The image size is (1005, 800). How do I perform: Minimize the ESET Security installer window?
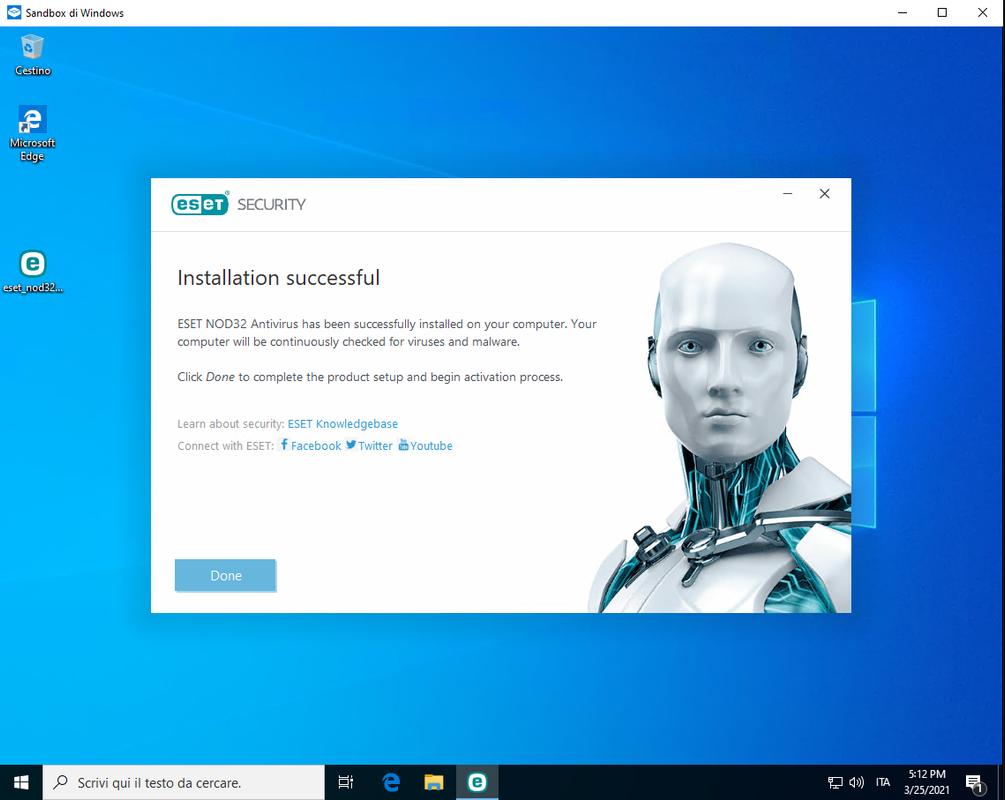[788, 194]
